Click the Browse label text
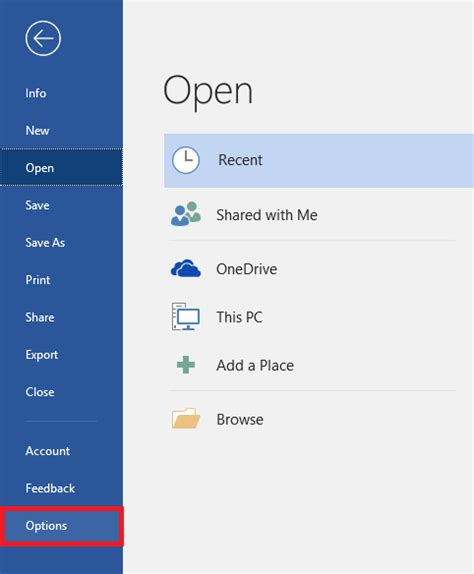The height and width of the screenshot is (574, 474). [240, 420]
